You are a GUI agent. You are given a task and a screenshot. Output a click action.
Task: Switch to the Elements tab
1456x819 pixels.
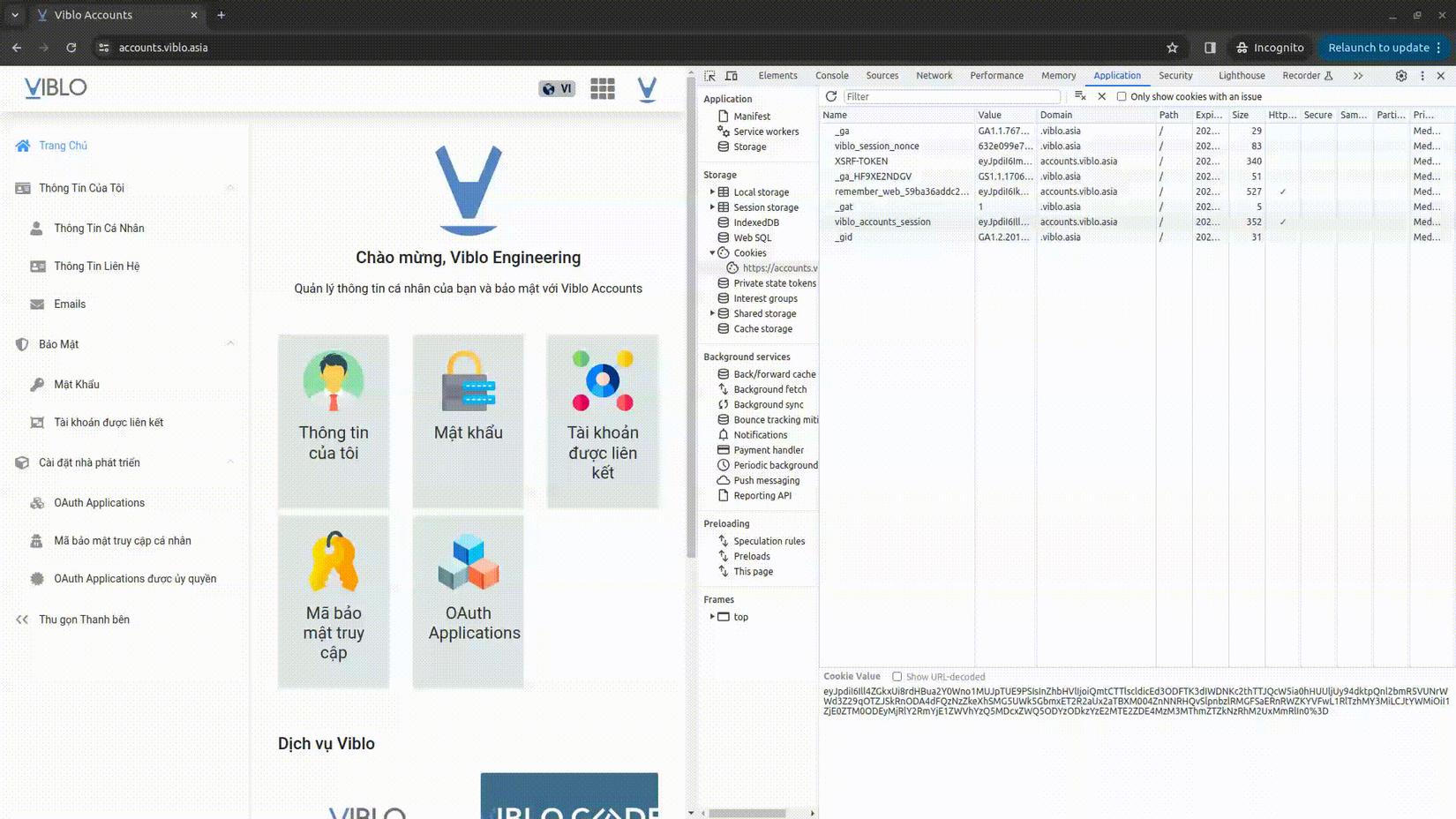(x=777, y=76)
